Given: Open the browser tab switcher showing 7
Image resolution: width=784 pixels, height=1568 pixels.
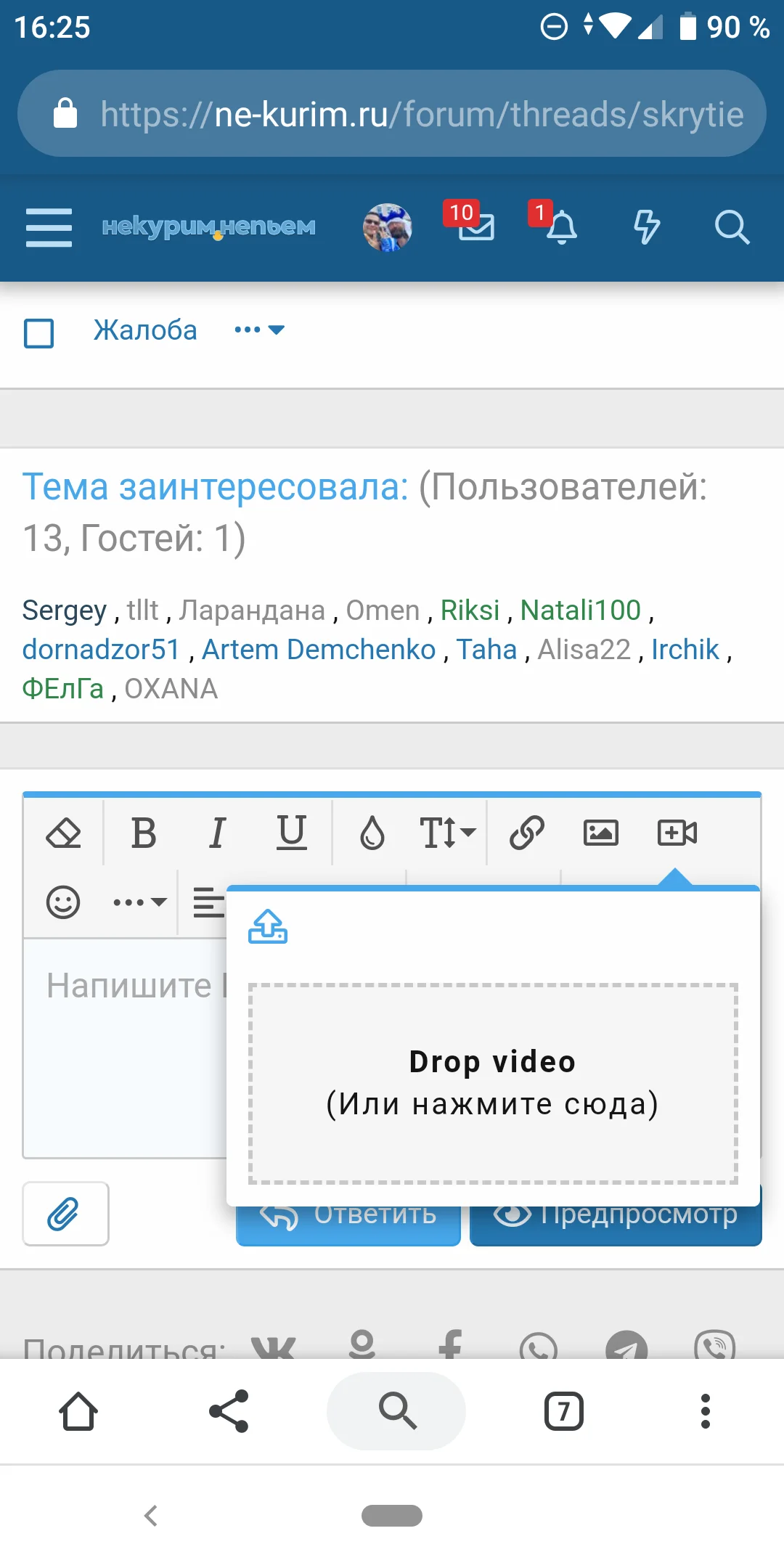Looking at the screenshot, I should click(x=564, y=1411).
